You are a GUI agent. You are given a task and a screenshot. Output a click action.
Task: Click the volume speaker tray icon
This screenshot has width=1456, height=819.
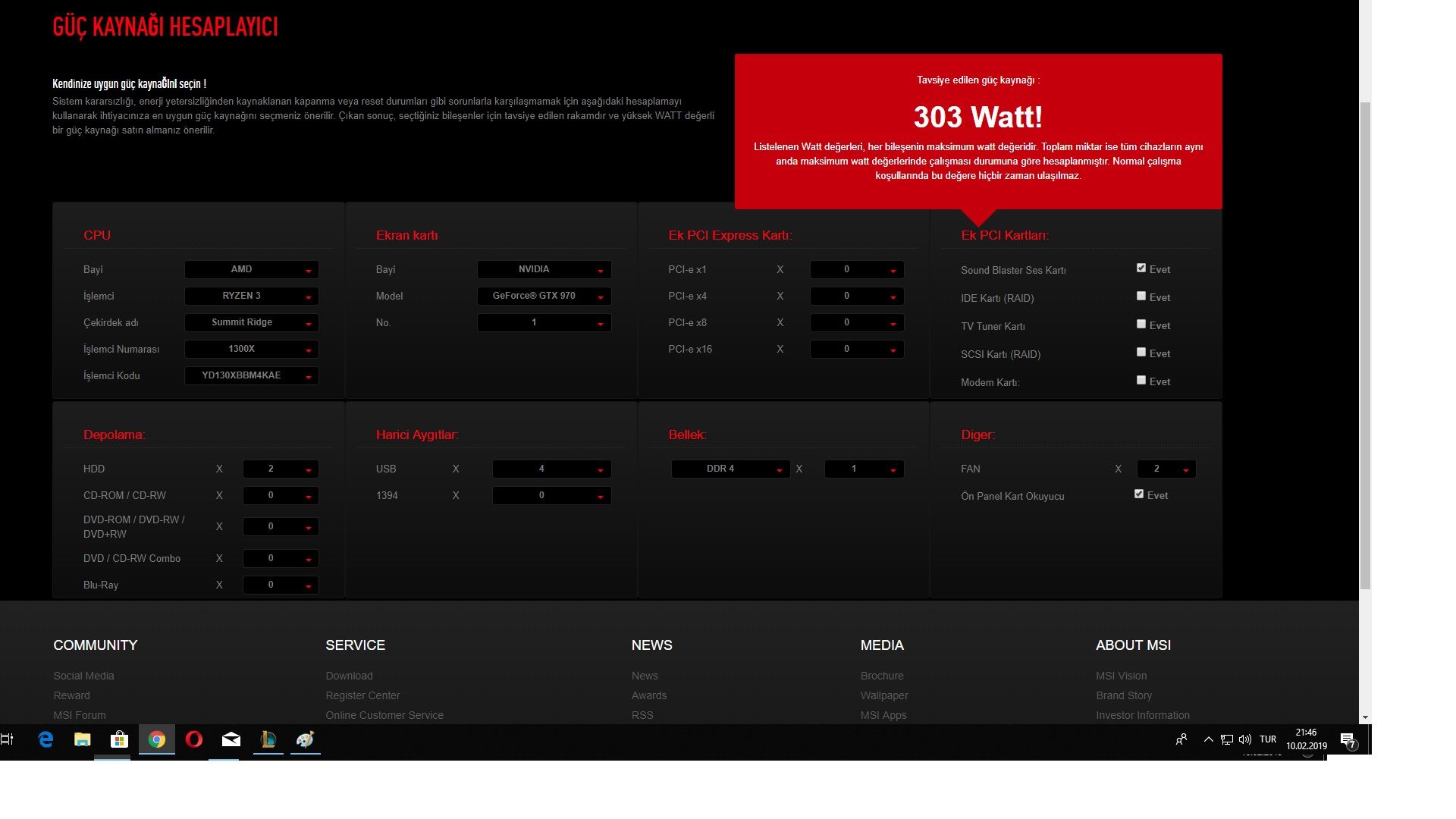coord(1244,739)
